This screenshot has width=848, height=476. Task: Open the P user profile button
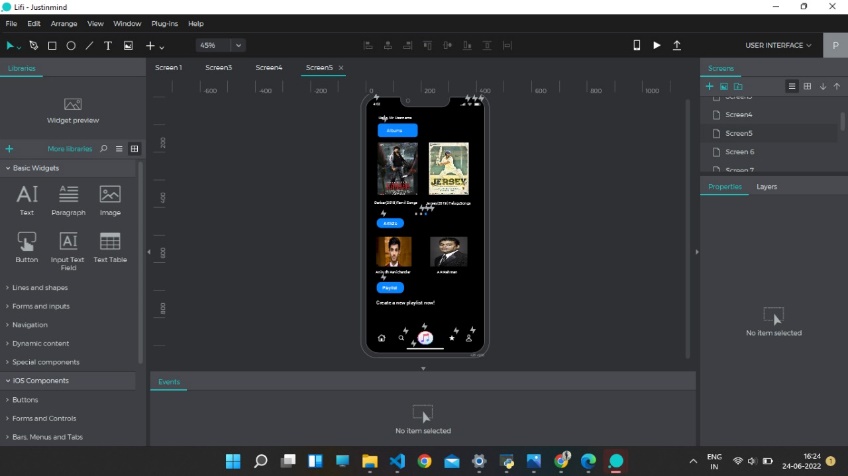pyautogui.click(x=836, y=45)
